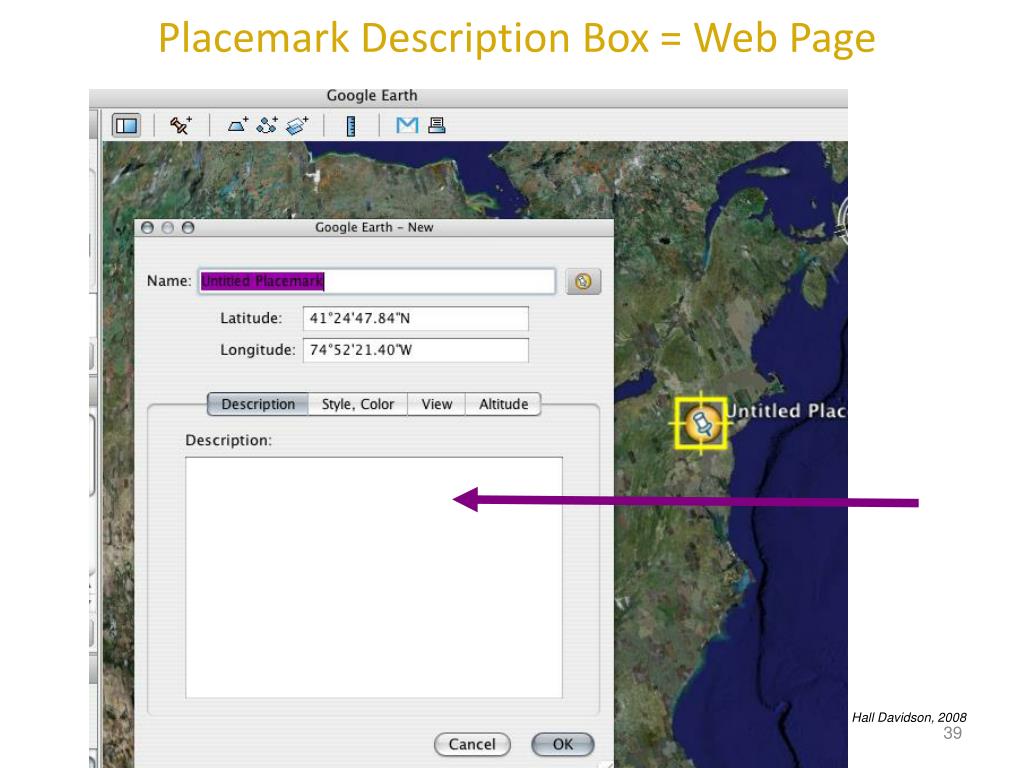Open the Ruler measurement tool

click(x=351, y=125)
